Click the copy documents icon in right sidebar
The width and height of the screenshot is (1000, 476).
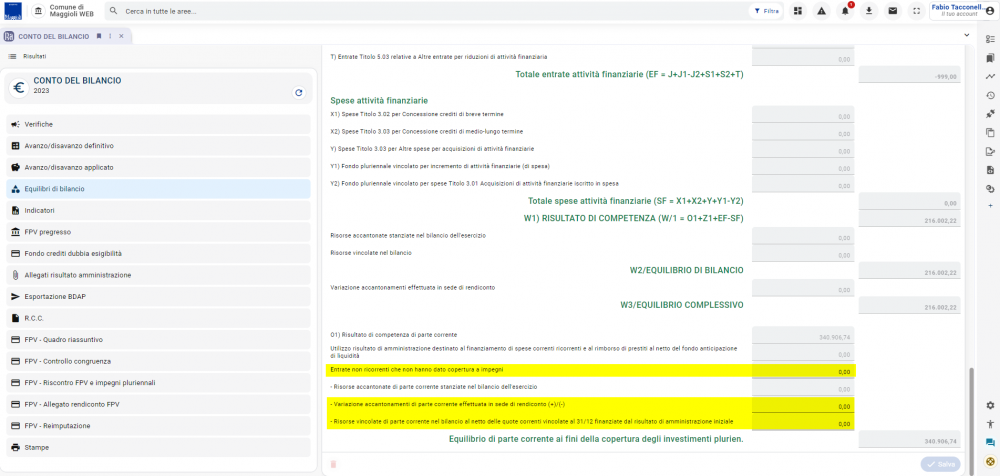[990, 133]
